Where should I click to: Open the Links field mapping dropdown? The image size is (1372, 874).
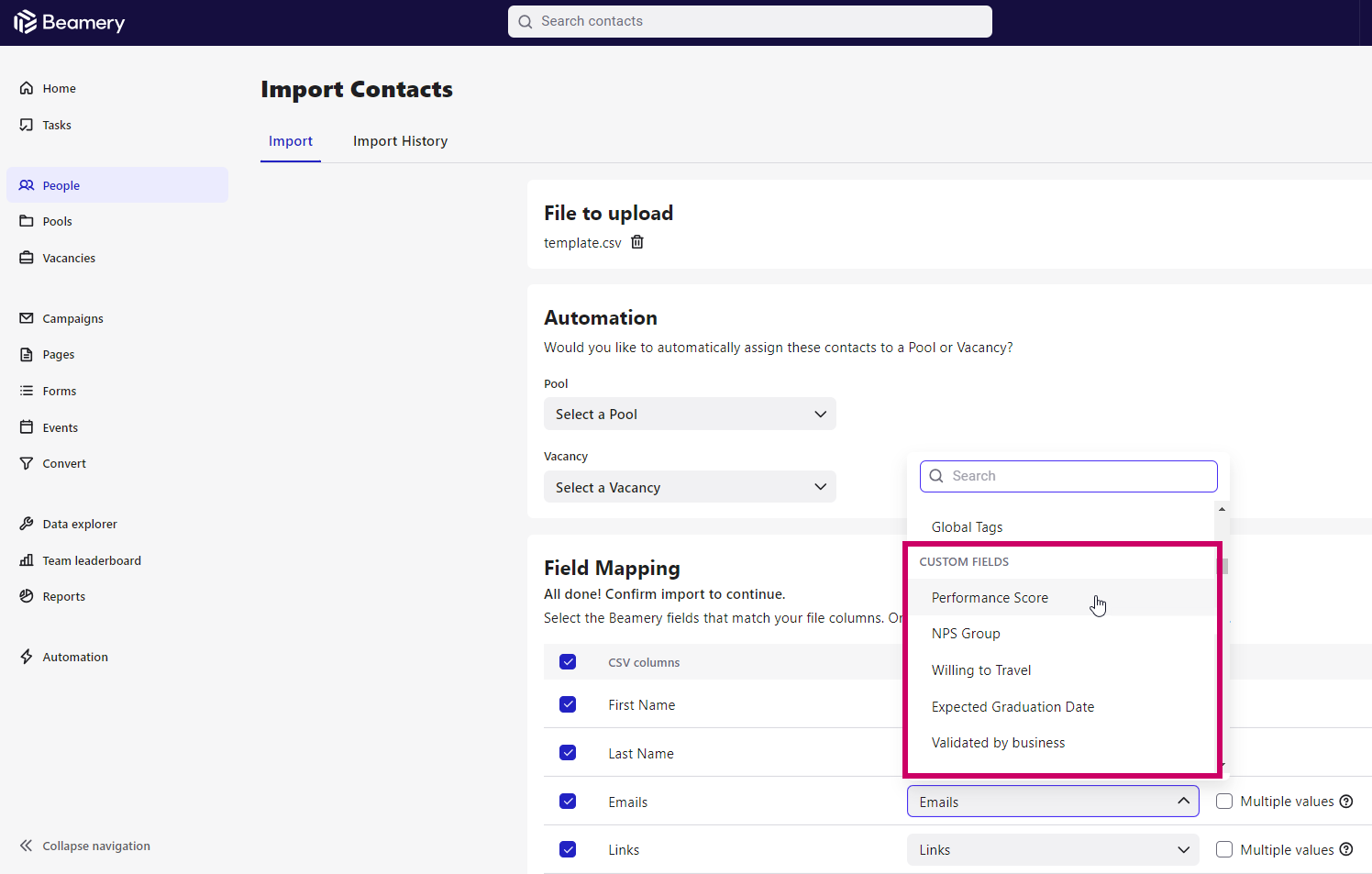point(1053,849)
